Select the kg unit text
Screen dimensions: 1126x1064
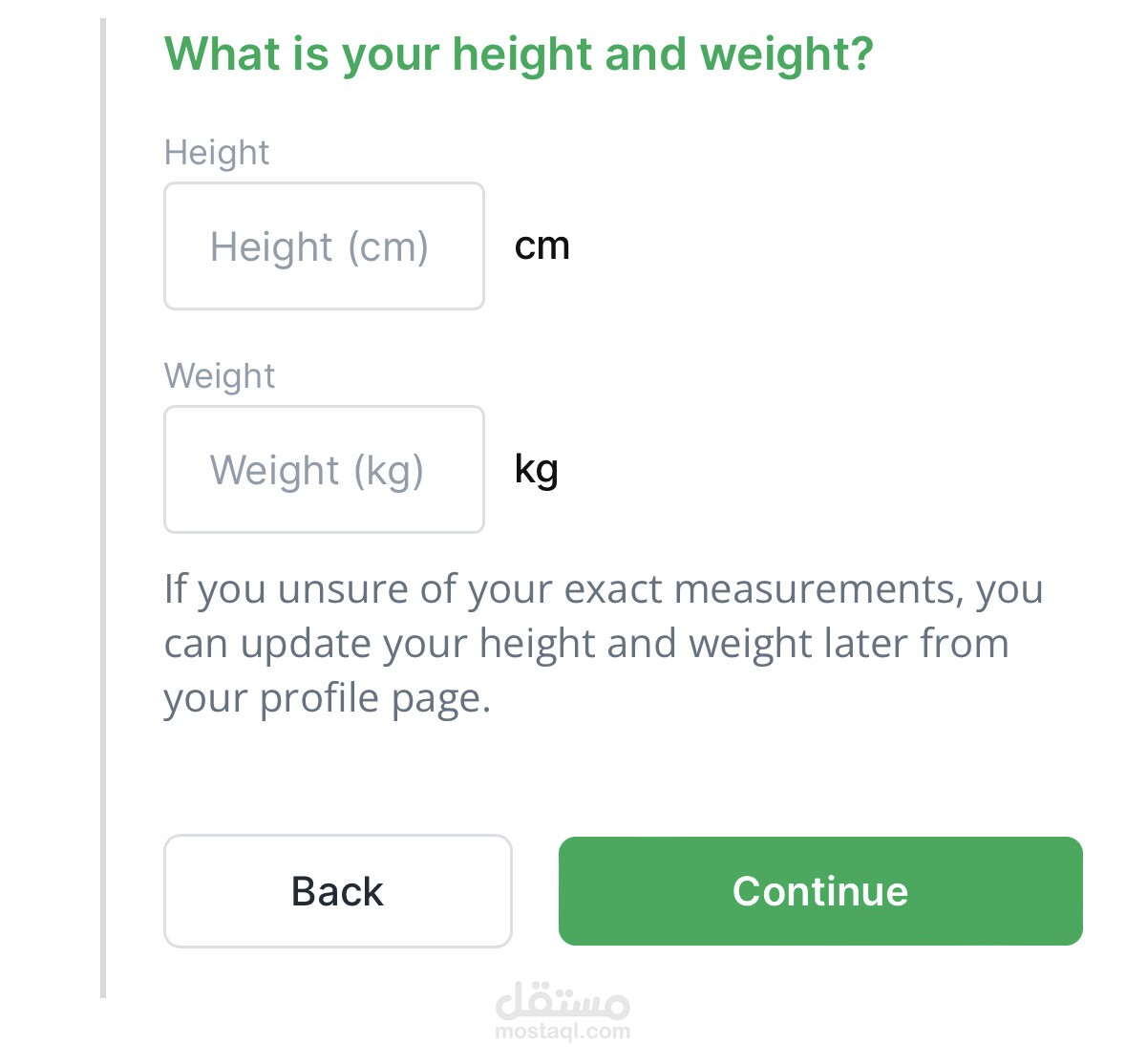point(536,470)
